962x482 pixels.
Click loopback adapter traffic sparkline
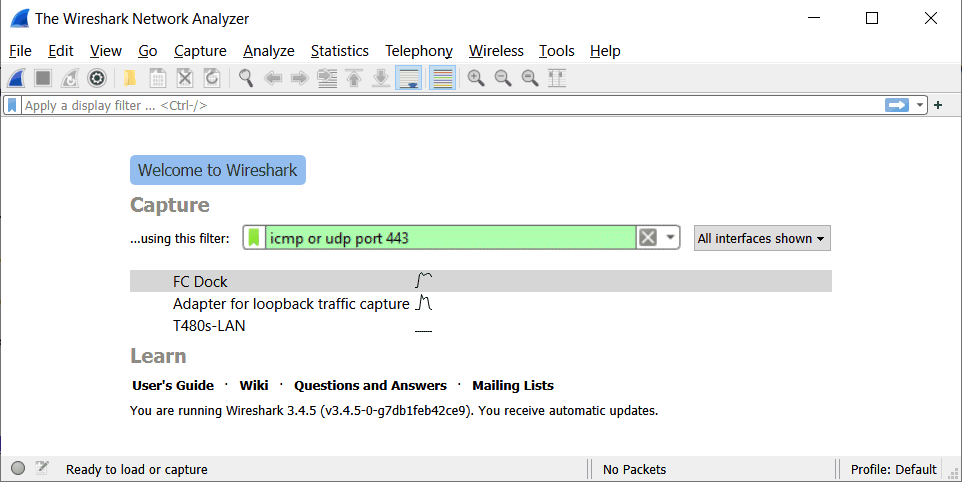pyautogui.click(x=423, y=302)
